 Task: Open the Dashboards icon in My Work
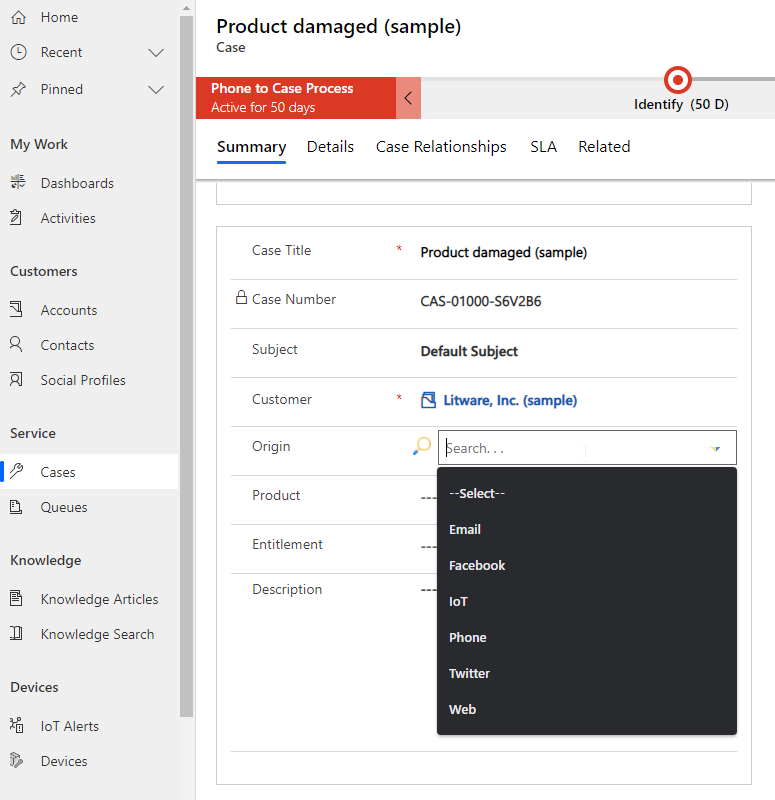(x=18, y=182)
